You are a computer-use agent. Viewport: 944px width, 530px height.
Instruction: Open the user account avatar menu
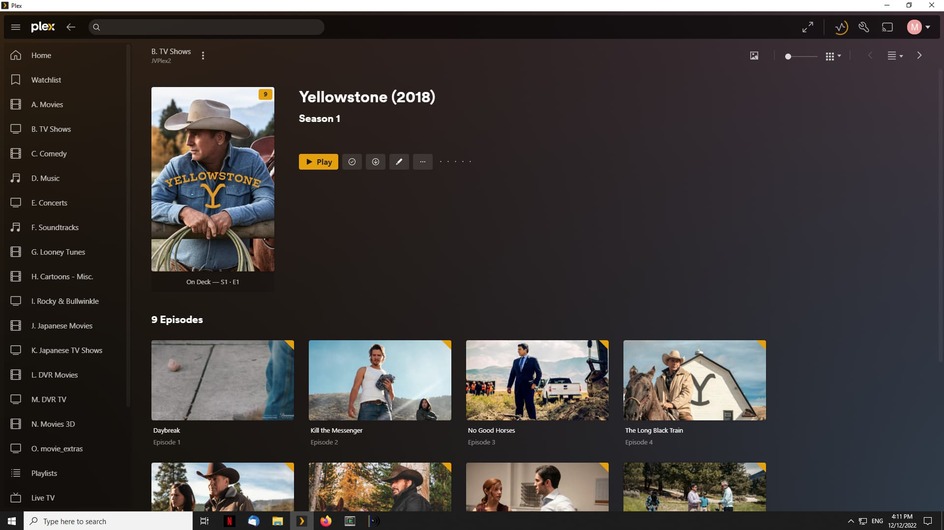(x=919, y=27)
